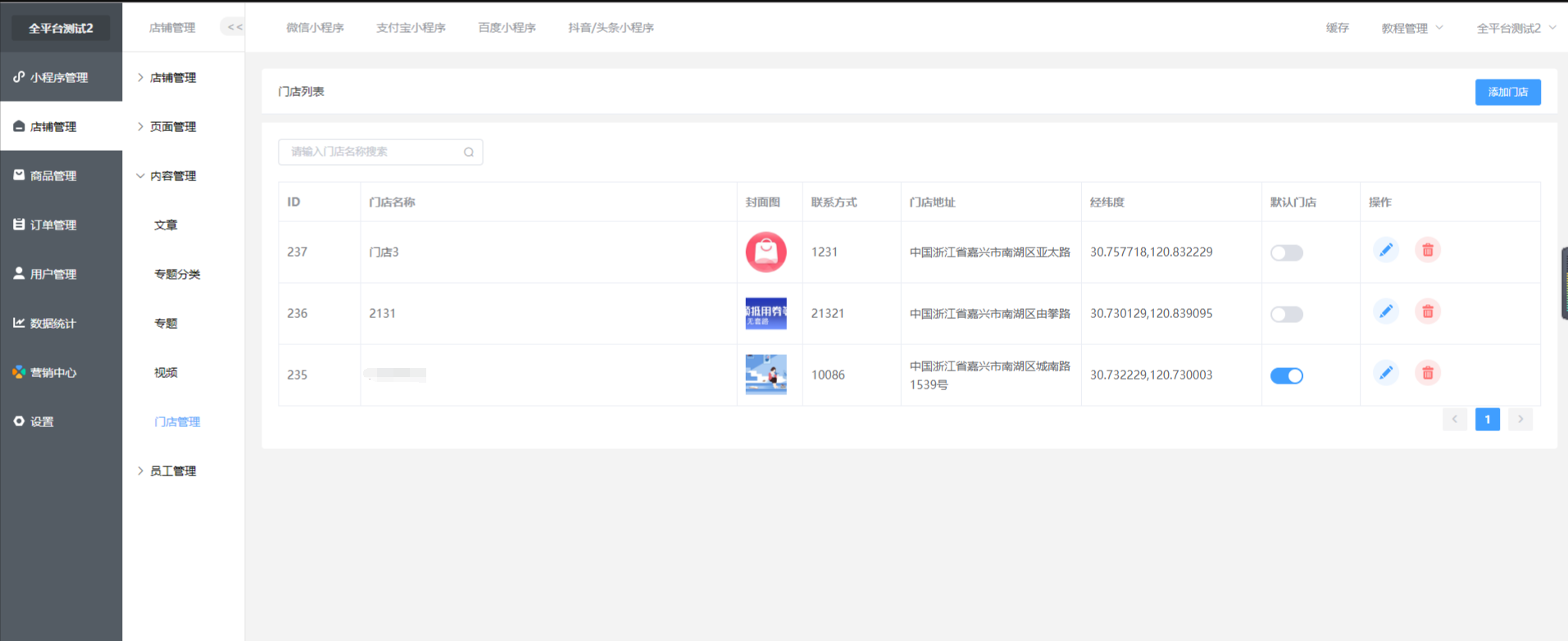
Task: Click the search magnifier icon
Action: point(469,152)
